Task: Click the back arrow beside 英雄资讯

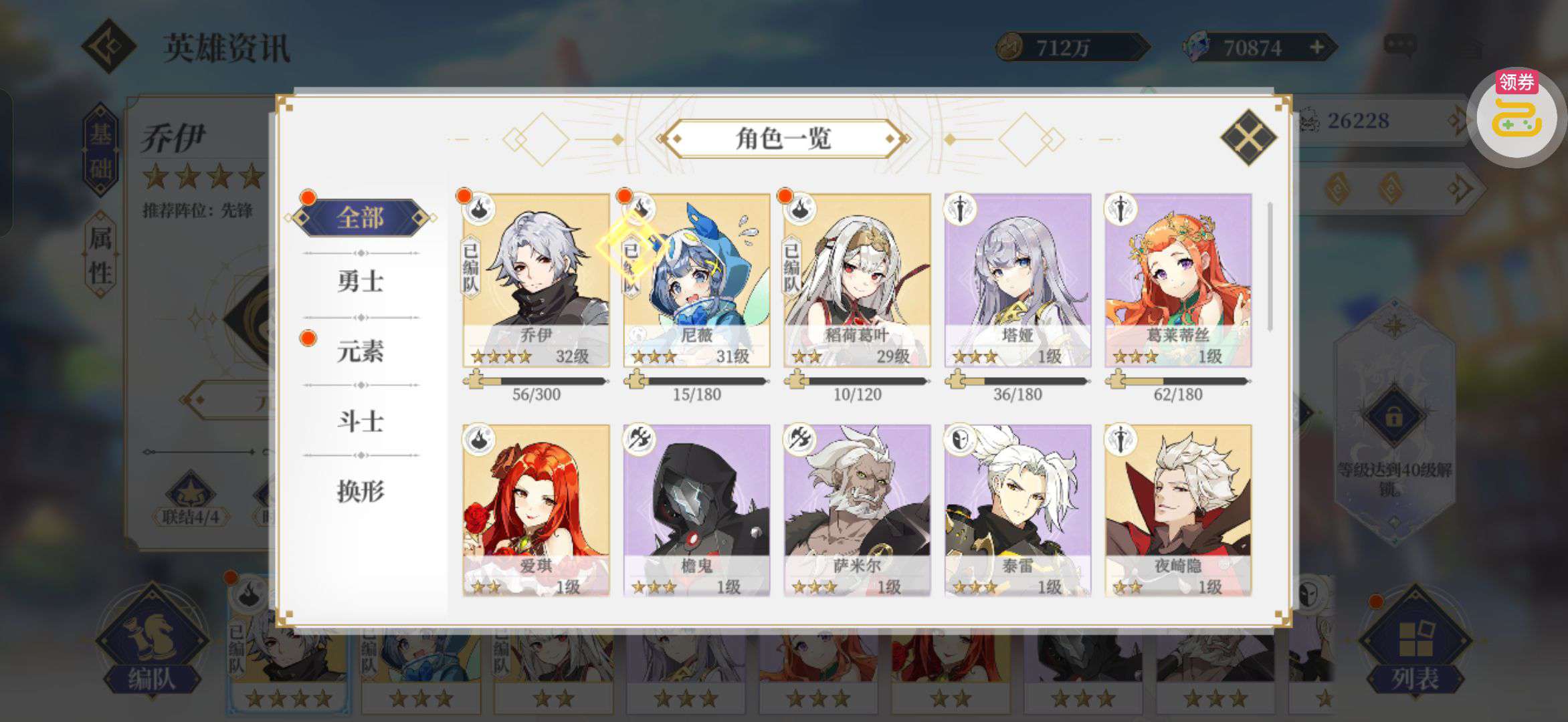Action: point(109,46)
